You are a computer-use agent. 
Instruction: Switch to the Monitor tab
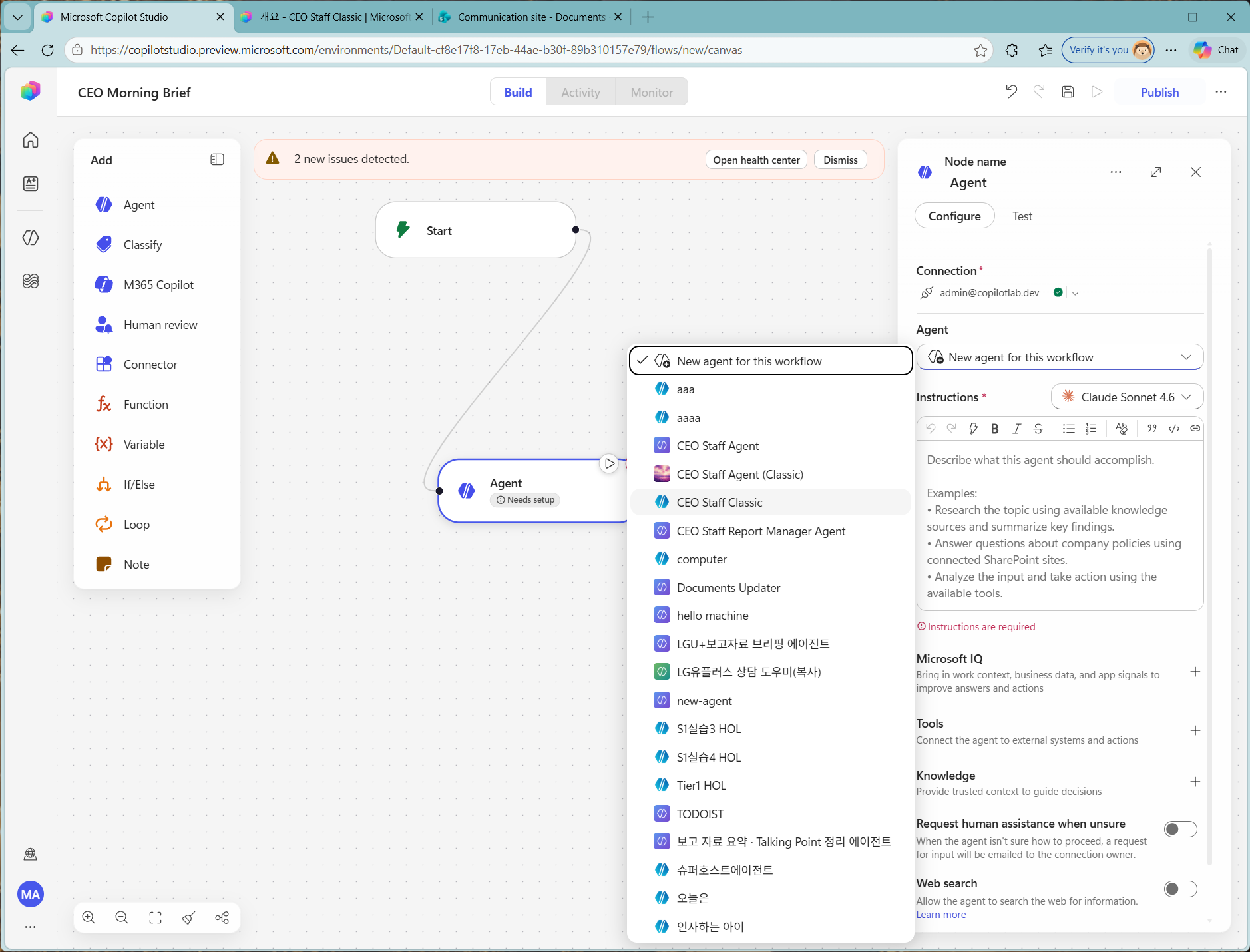[652, 92]
